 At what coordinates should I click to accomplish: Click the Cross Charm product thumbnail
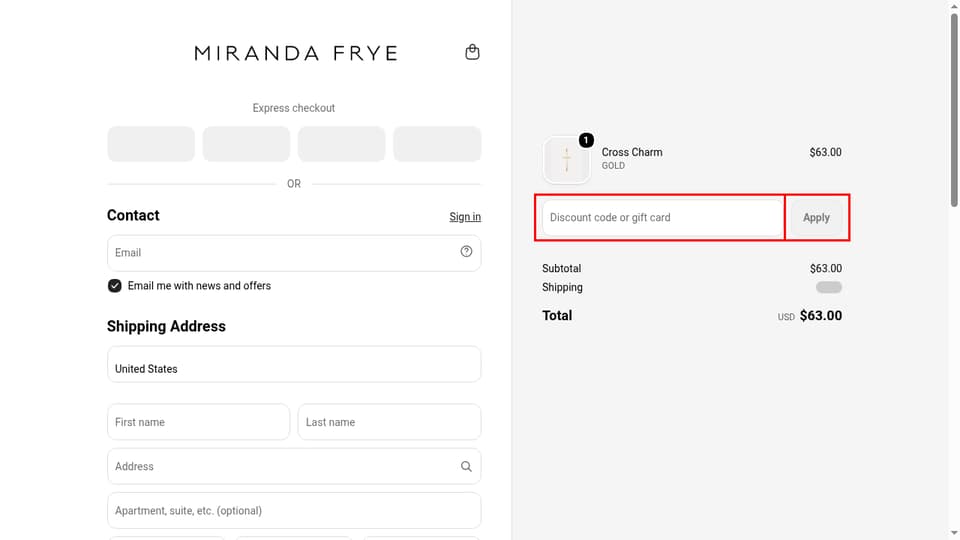pyautogui.click(x=567, y=160)
